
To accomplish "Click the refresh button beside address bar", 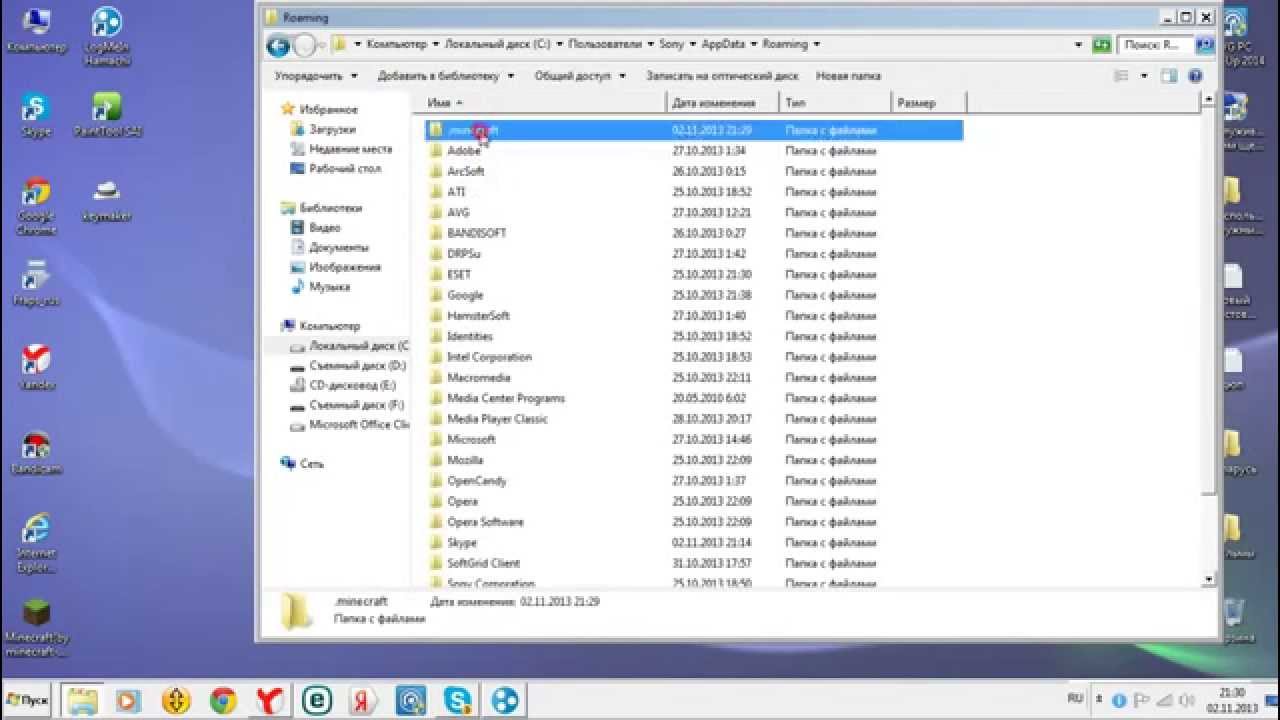I will pyautogui.click(x=1101, y=45).
